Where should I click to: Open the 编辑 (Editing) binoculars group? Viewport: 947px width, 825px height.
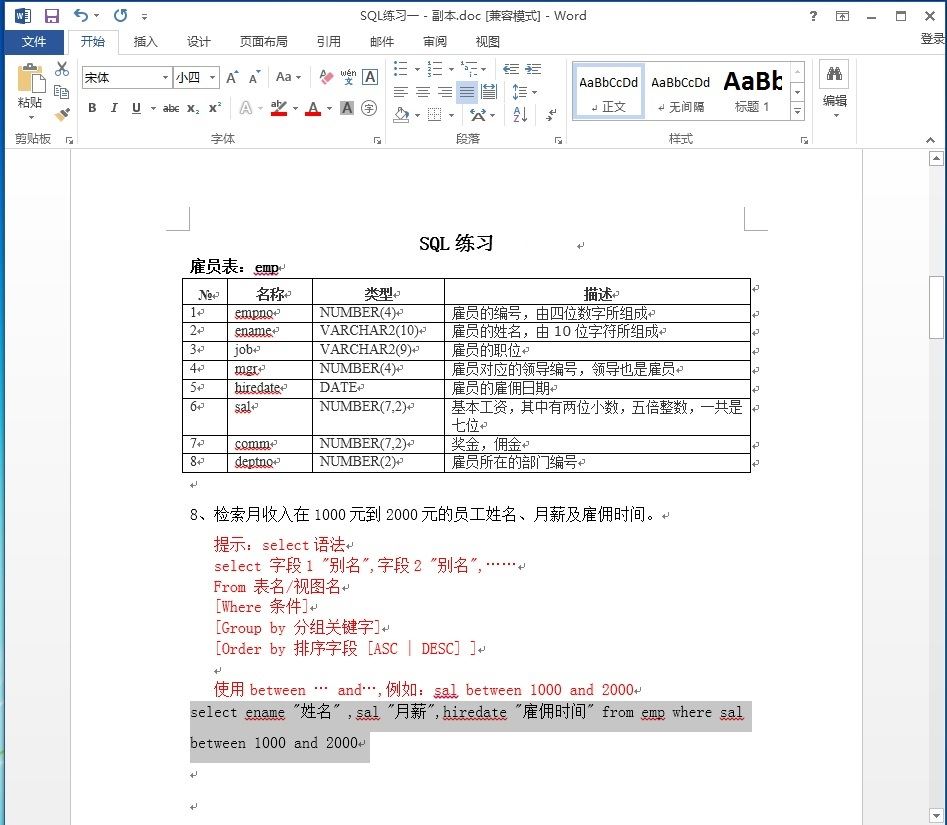[835, 89]
